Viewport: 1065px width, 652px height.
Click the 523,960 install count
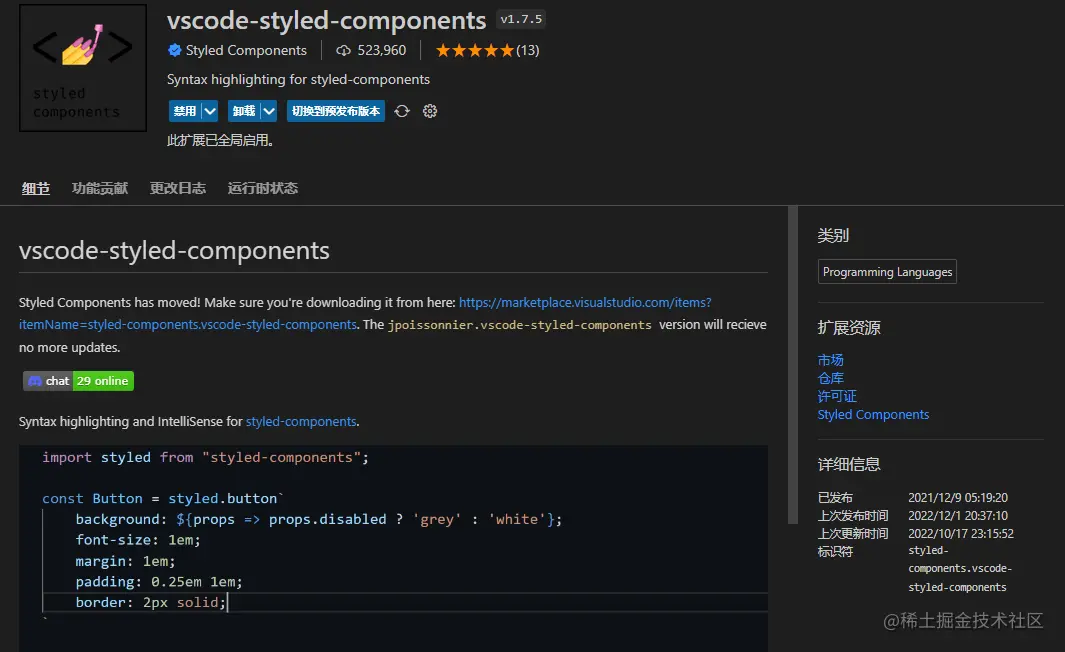(381, 50)
